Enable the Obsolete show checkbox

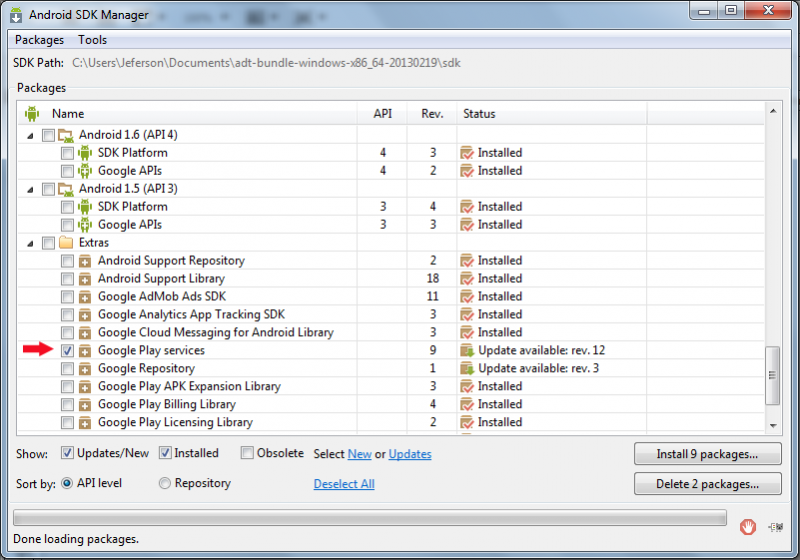point(247,452)
